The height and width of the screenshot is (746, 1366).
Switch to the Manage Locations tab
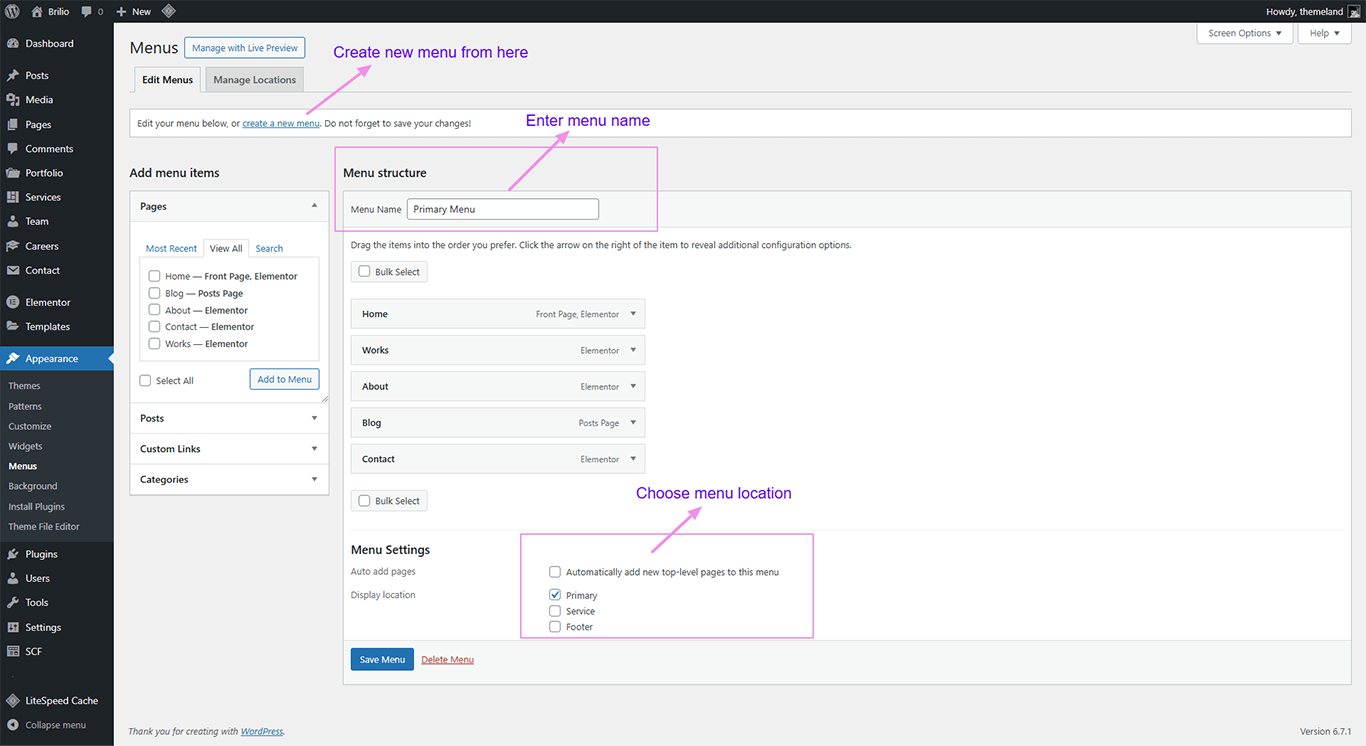[254, 80]
